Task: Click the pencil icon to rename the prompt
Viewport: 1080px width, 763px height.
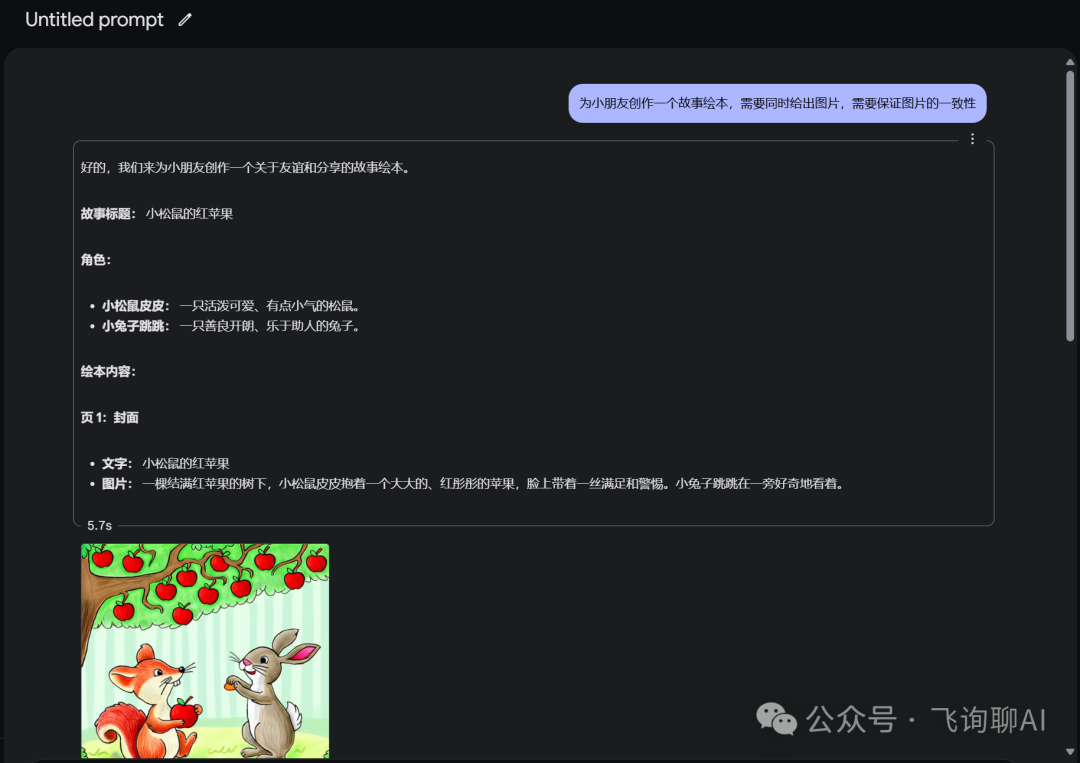Action: [x=185, y=20]
